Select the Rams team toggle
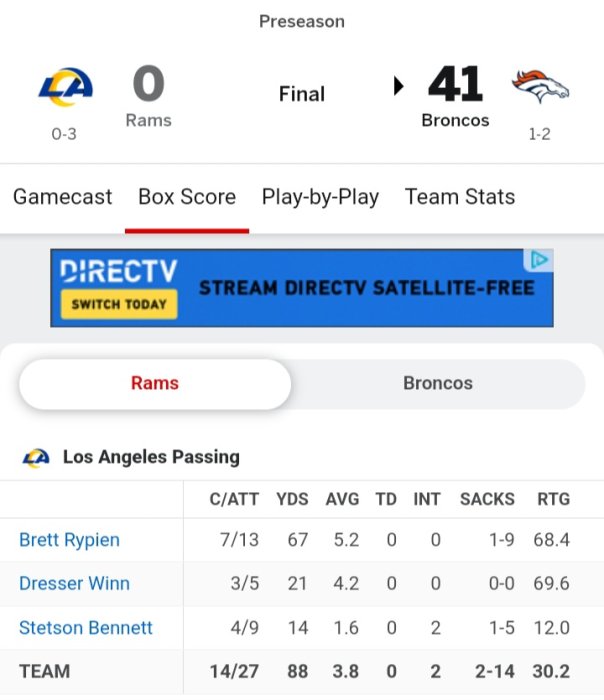Viewport: 604px width, 700px height. (x=155, y=383)
